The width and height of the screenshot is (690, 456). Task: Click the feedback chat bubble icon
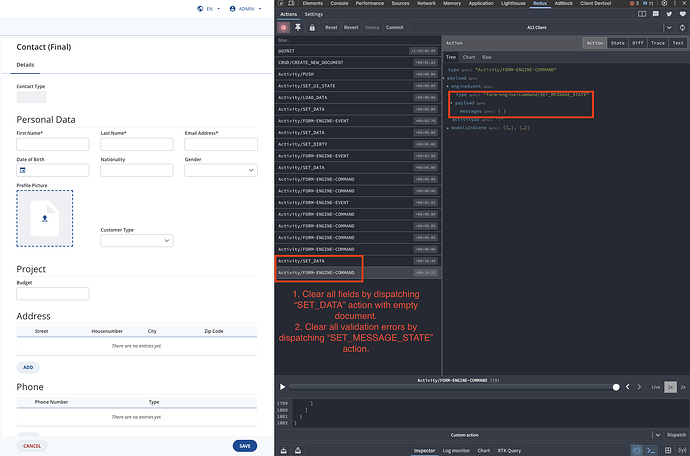tap(656, 14)
